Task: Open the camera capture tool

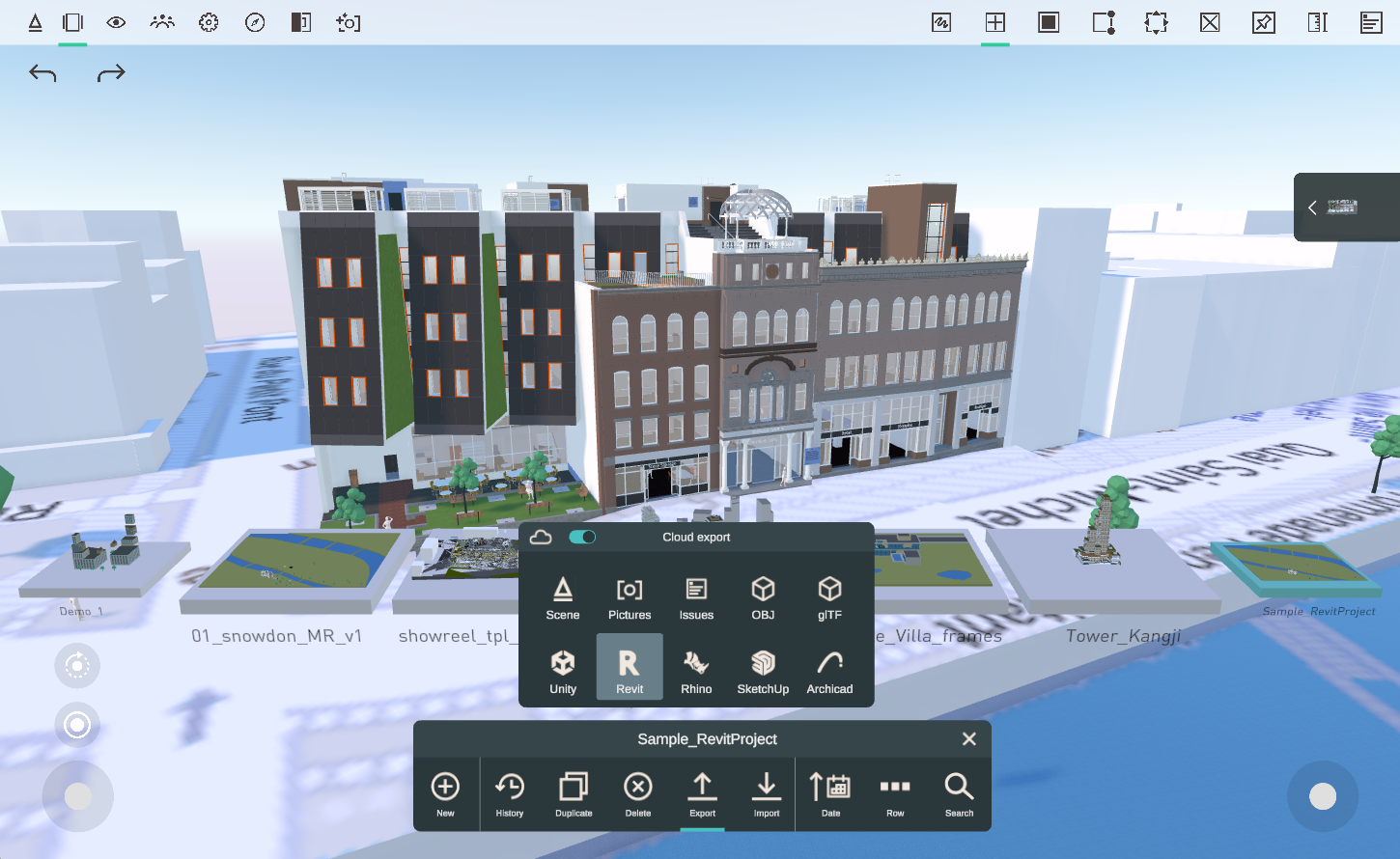Action: (348, 21)
